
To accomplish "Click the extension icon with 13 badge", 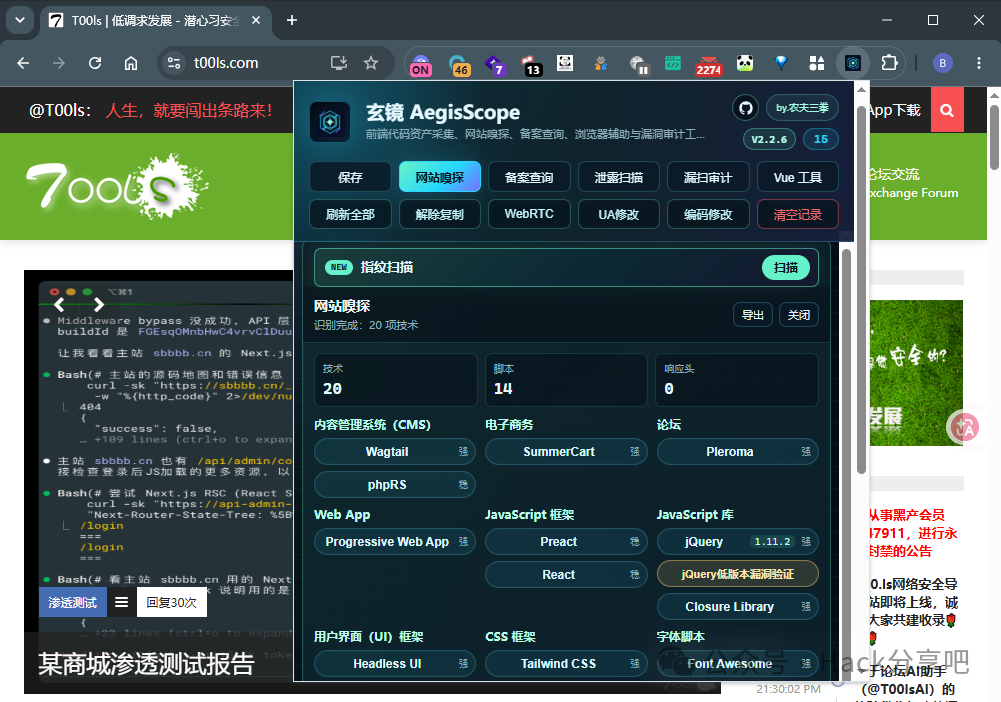I will (x=531, y=64).
